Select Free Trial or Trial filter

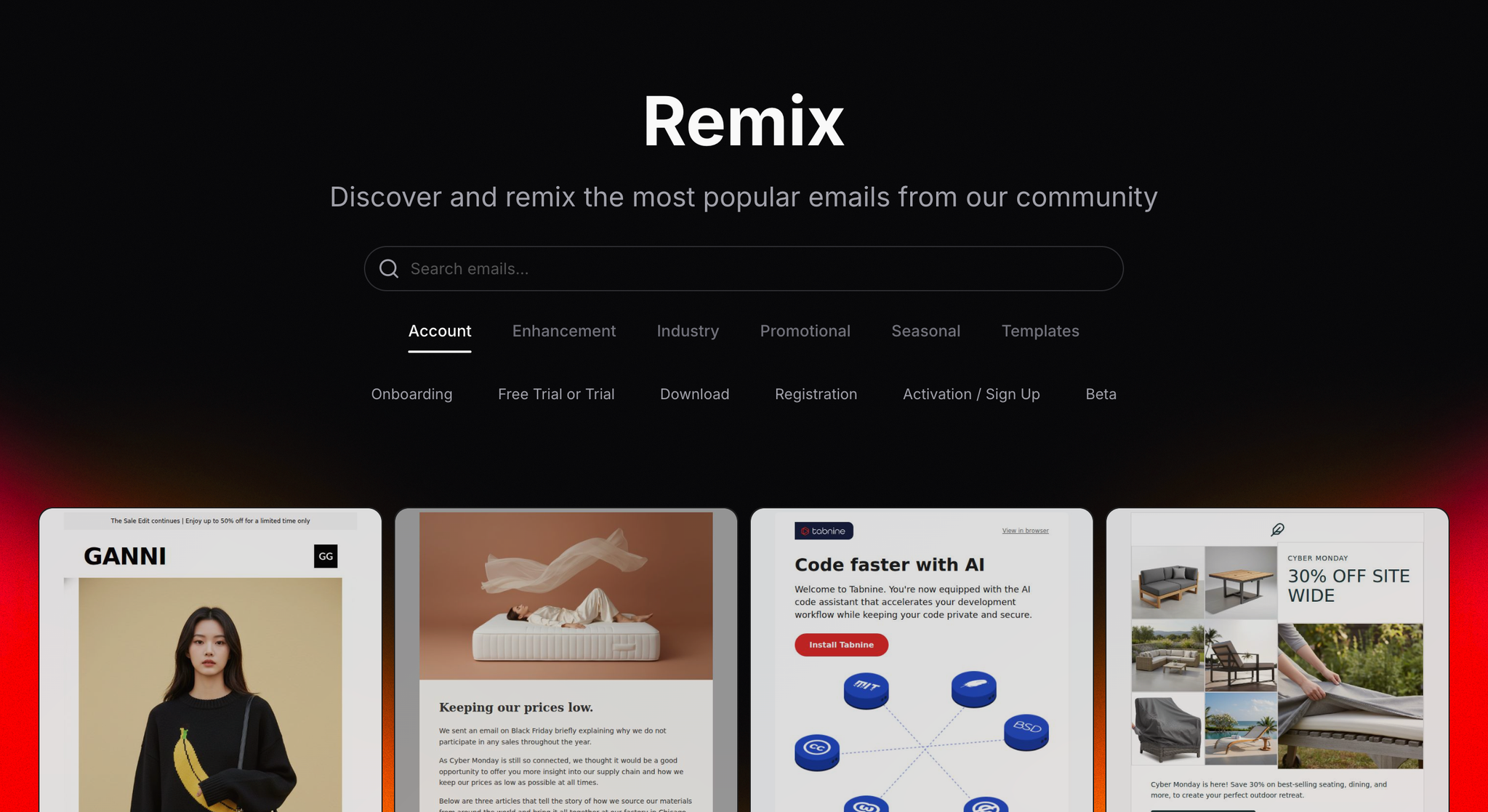tap(555, 394)
